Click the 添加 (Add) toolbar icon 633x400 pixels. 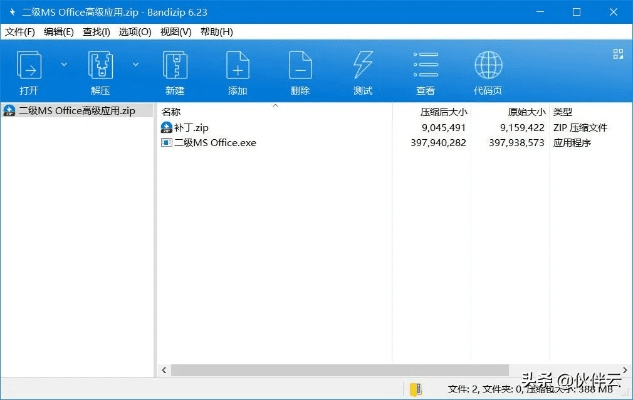pos(237,67)
